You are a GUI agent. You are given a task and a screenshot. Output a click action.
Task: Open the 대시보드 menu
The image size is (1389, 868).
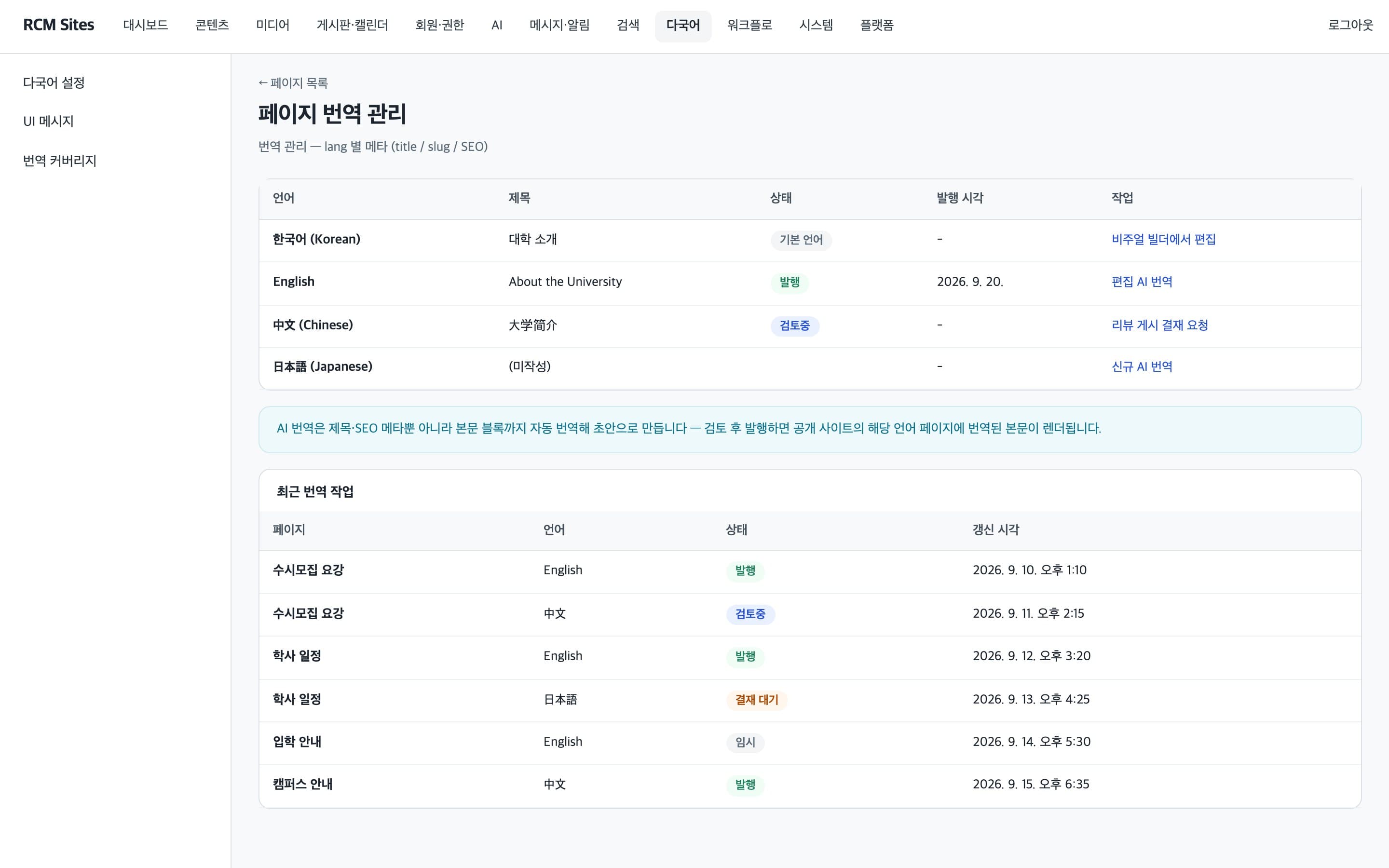145,25
